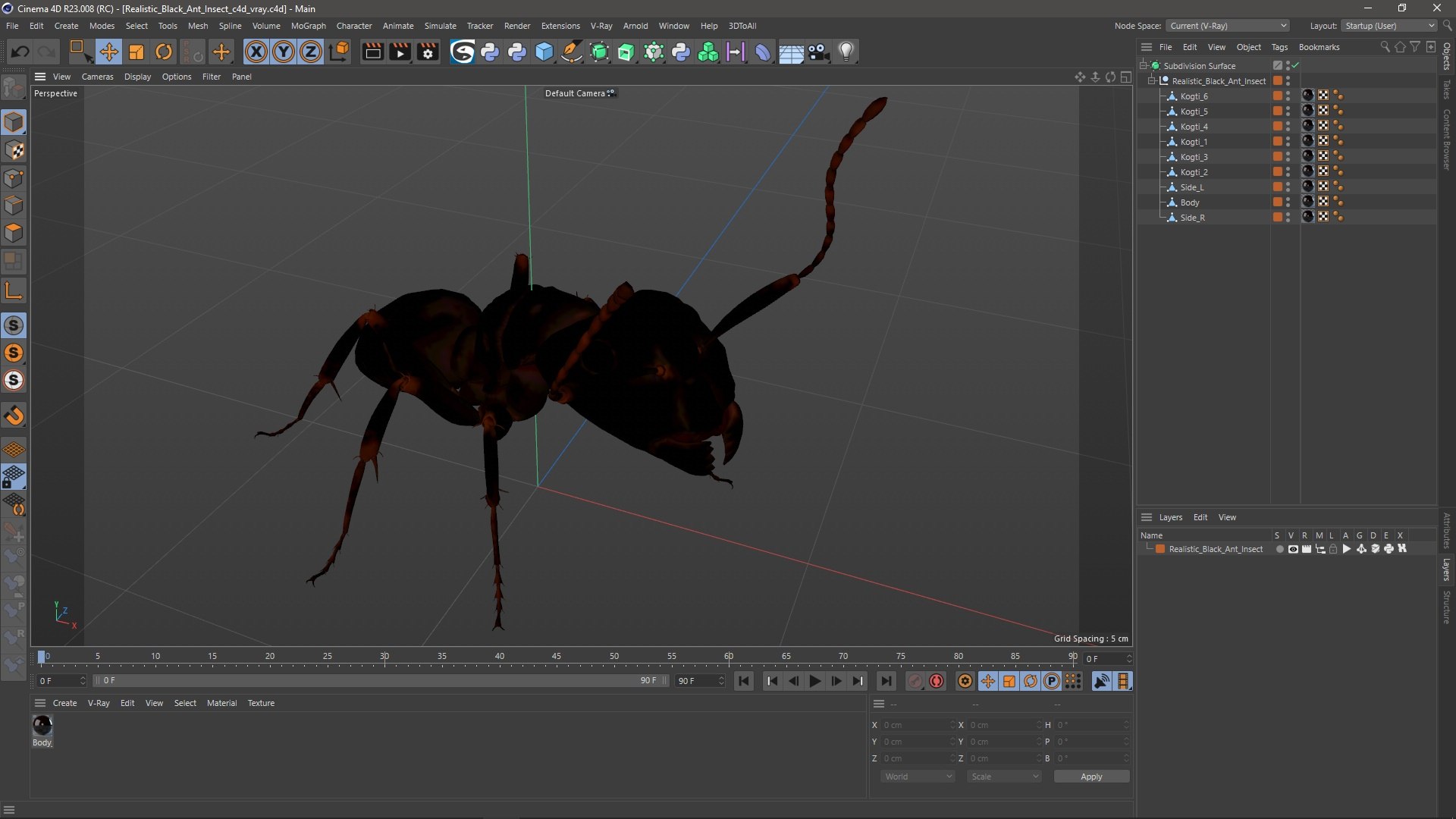Play the animation forward

(x=814, y=681)
